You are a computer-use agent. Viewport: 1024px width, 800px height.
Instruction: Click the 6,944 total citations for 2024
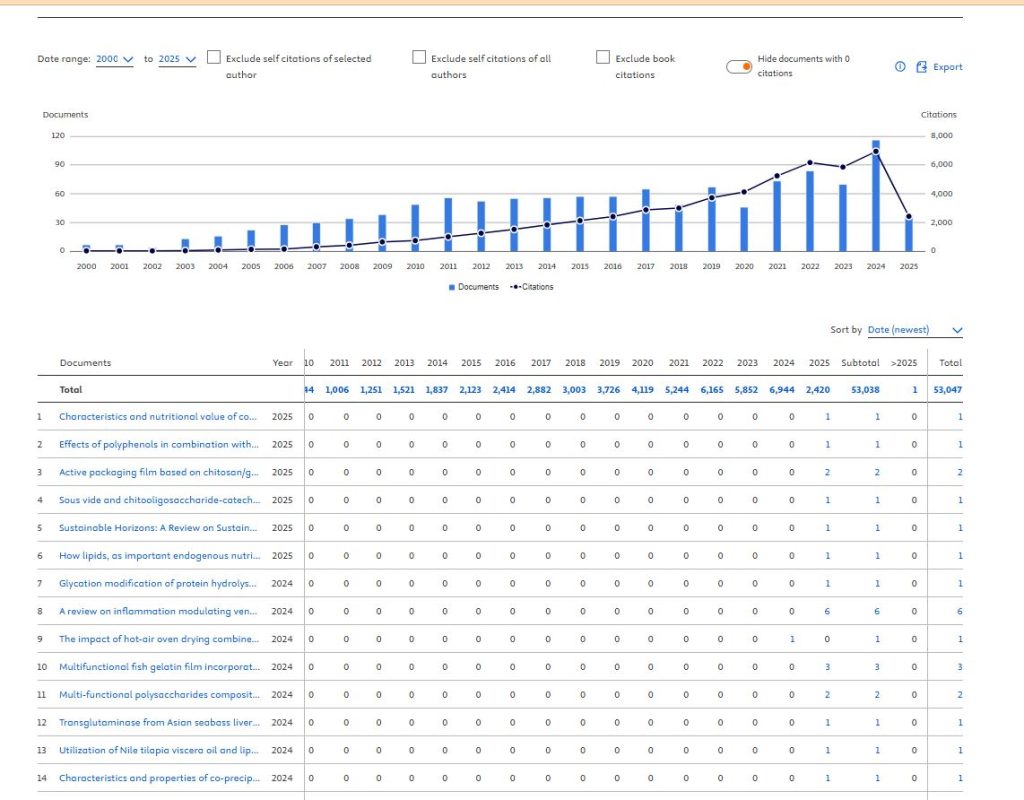point(784,390)
